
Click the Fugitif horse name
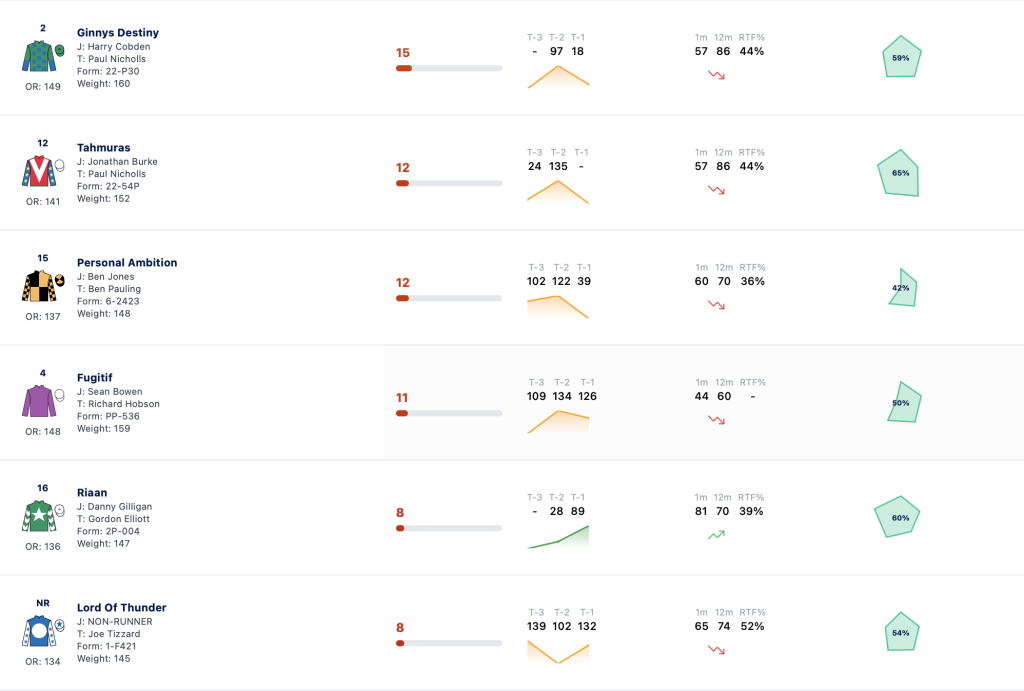pyautogui.click(x=95, y=378)
